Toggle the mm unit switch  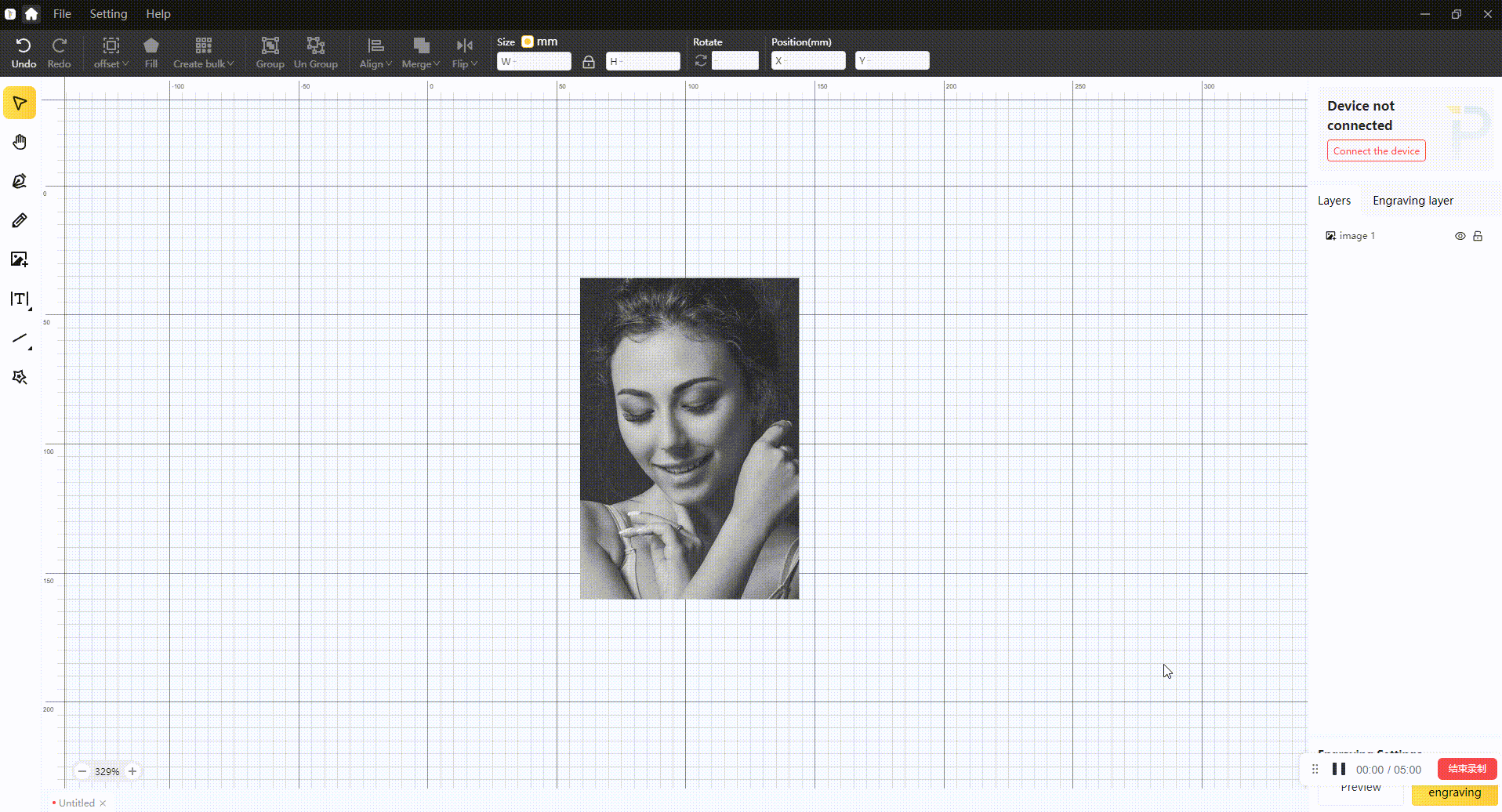(x=528, y=42)
